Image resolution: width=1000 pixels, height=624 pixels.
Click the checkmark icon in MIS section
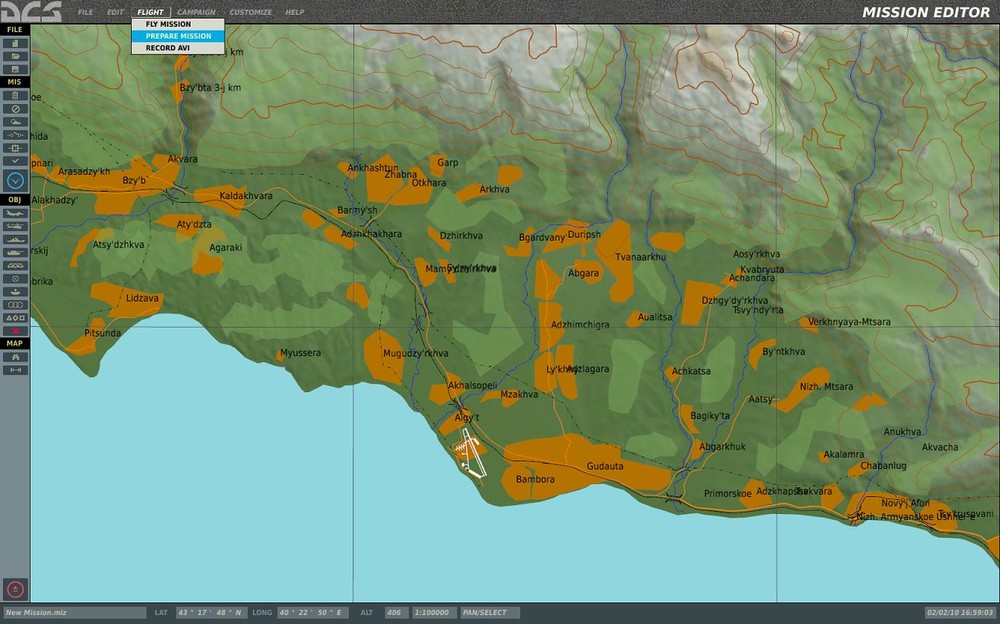[15, 161]
